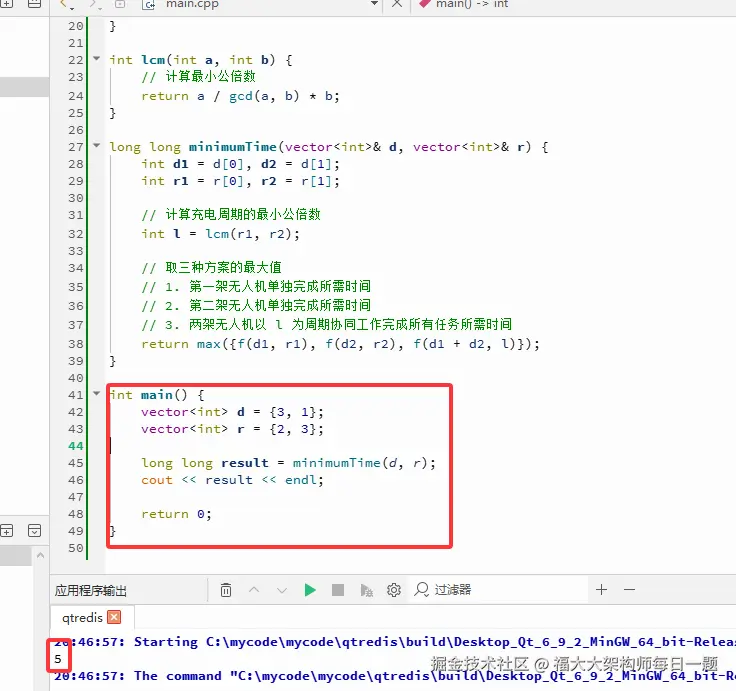Clear the application output with the trash icon
The image size is (736, 691).
[226, 590]
